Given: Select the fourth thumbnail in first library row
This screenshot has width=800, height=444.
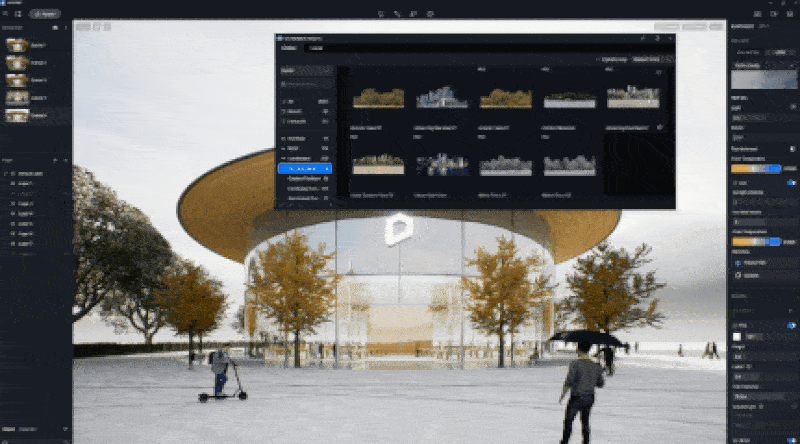Looking at the screenshot, I should [569, 99].
